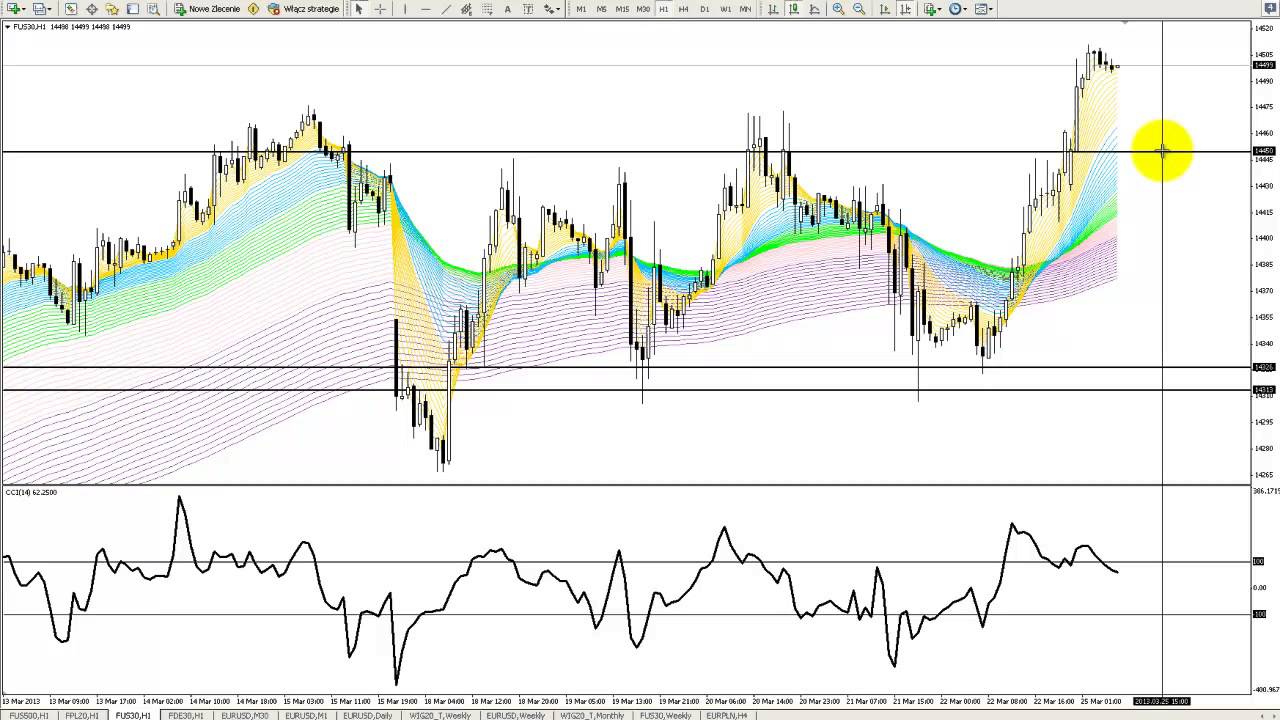Image resolution: width=1280 pixels, height=720 pixels.
Task: Switch to the WIG20_T,Monthly chart tab
Action: [594, 715]
